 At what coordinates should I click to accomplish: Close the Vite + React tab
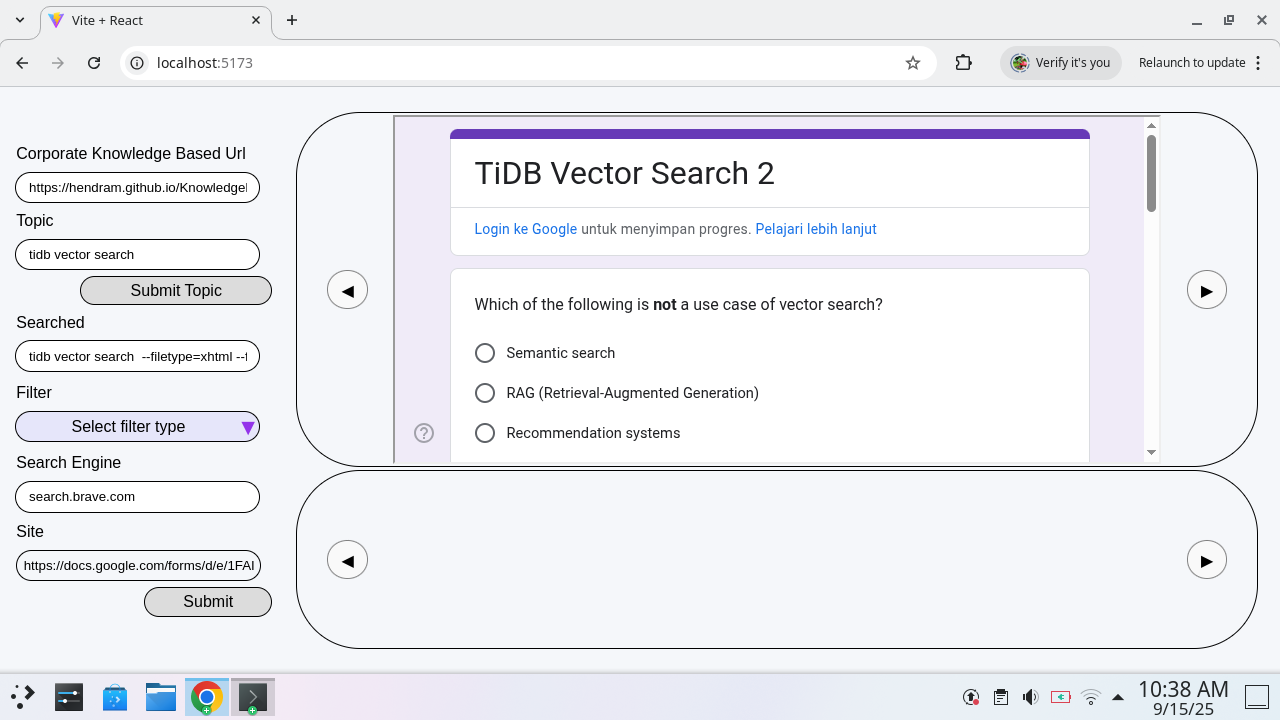point(257,20)
